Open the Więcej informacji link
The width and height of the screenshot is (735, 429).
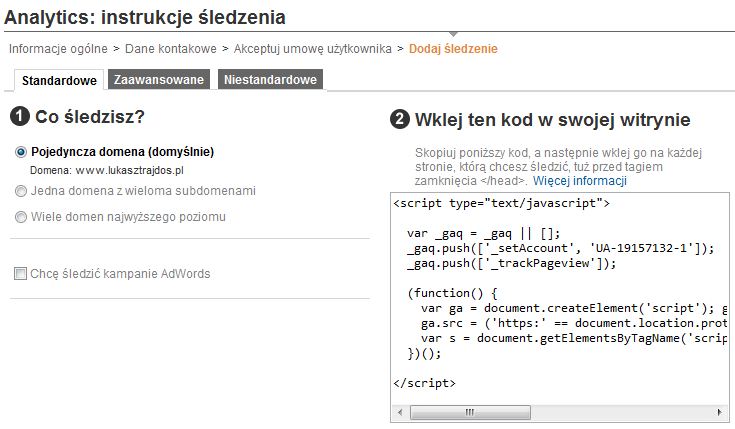click(579, 181)
